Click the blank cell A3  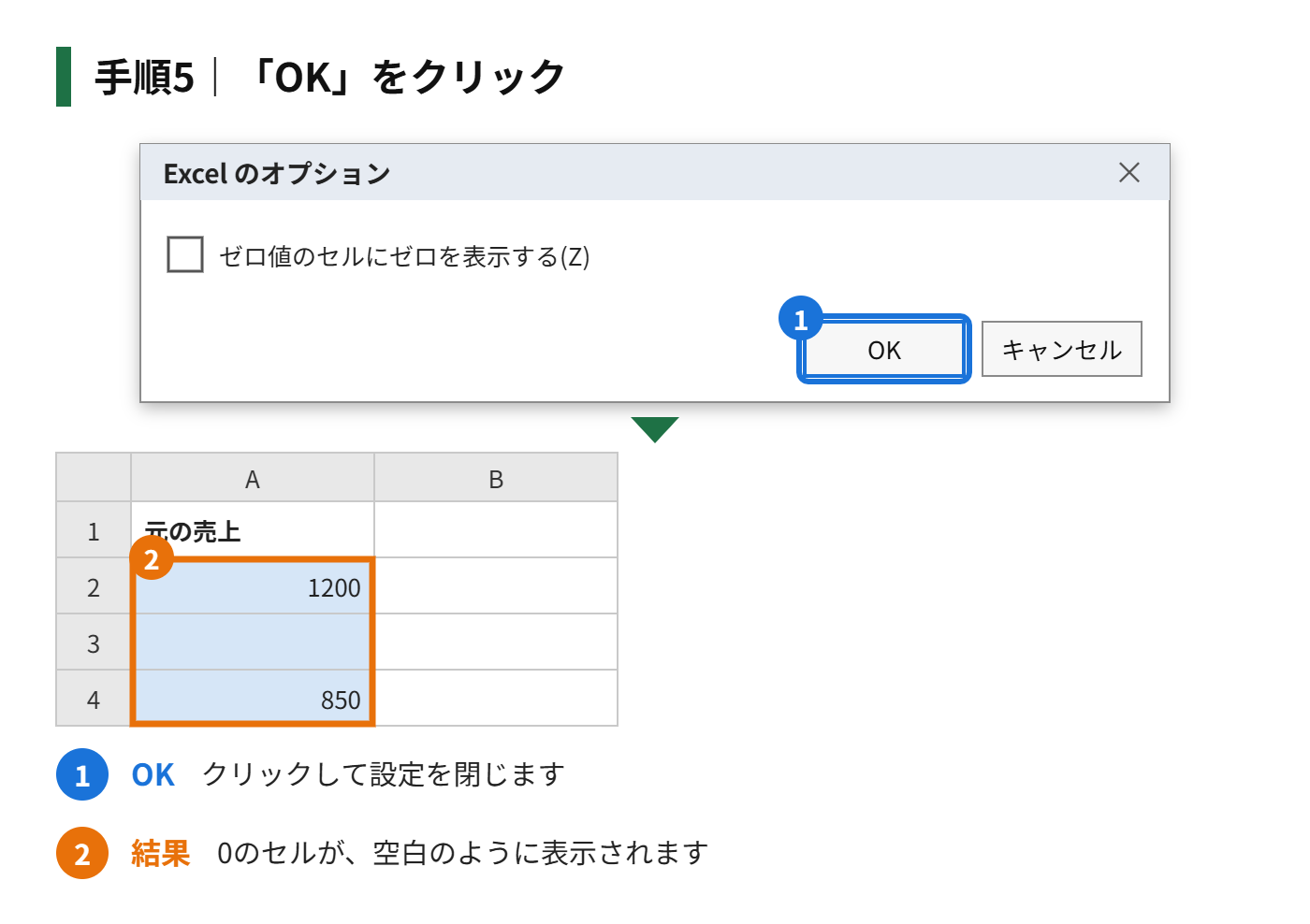click(253, 642)
